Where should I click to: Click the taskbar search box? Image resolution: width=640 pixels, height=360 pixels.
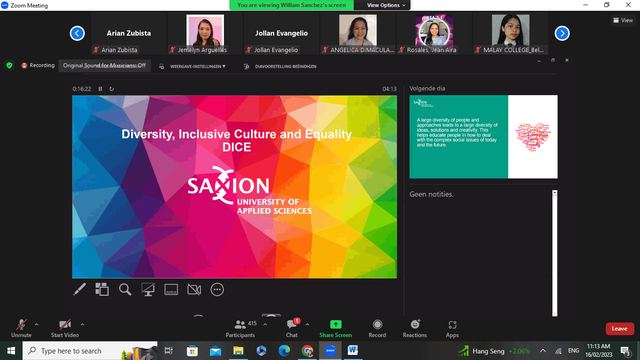click(x=90, y=351)
